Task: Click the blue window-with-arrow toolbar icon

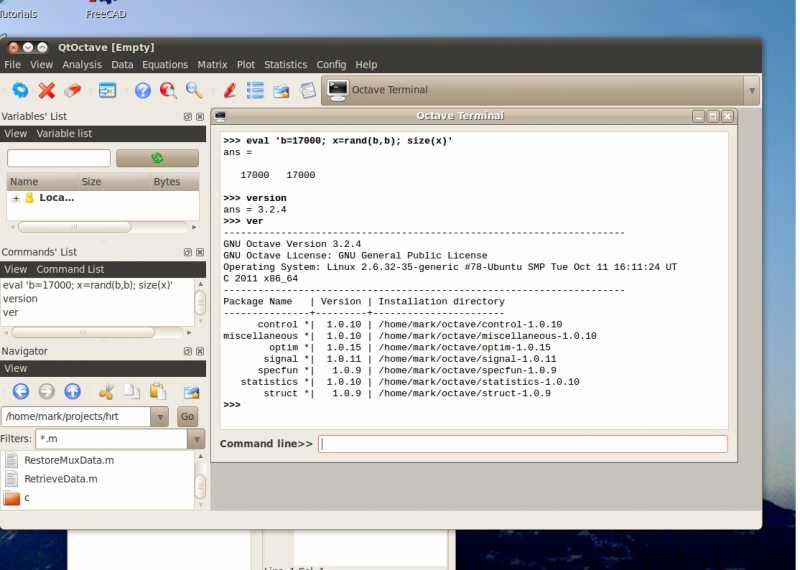Action: tap(107, 90)
